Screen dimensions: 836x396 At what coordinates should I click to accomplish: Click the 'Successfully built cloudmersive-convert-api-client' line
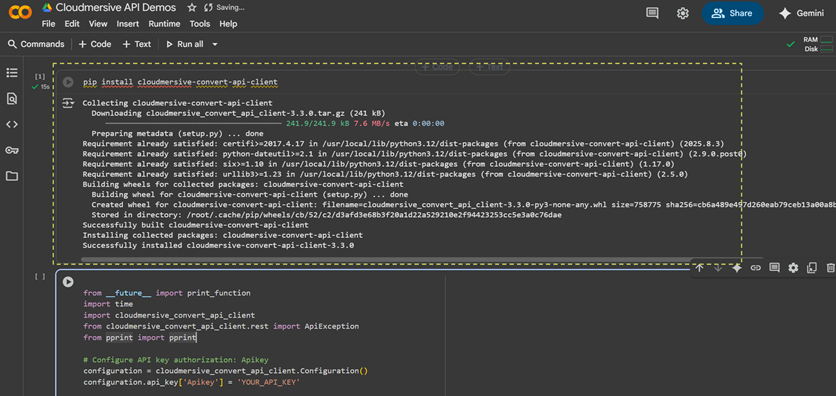pos(195,225)
